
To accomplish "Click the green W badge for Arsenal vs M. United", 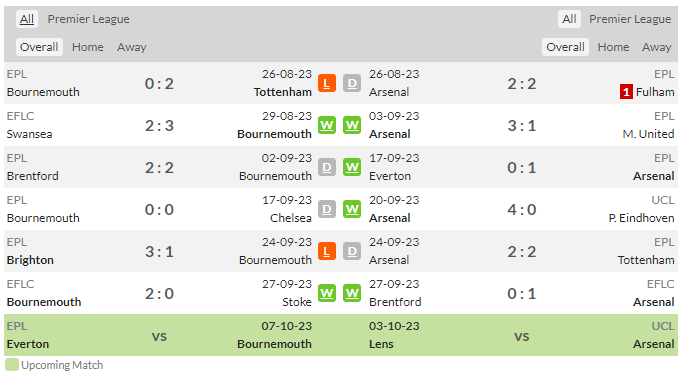I will coord(352,125).
